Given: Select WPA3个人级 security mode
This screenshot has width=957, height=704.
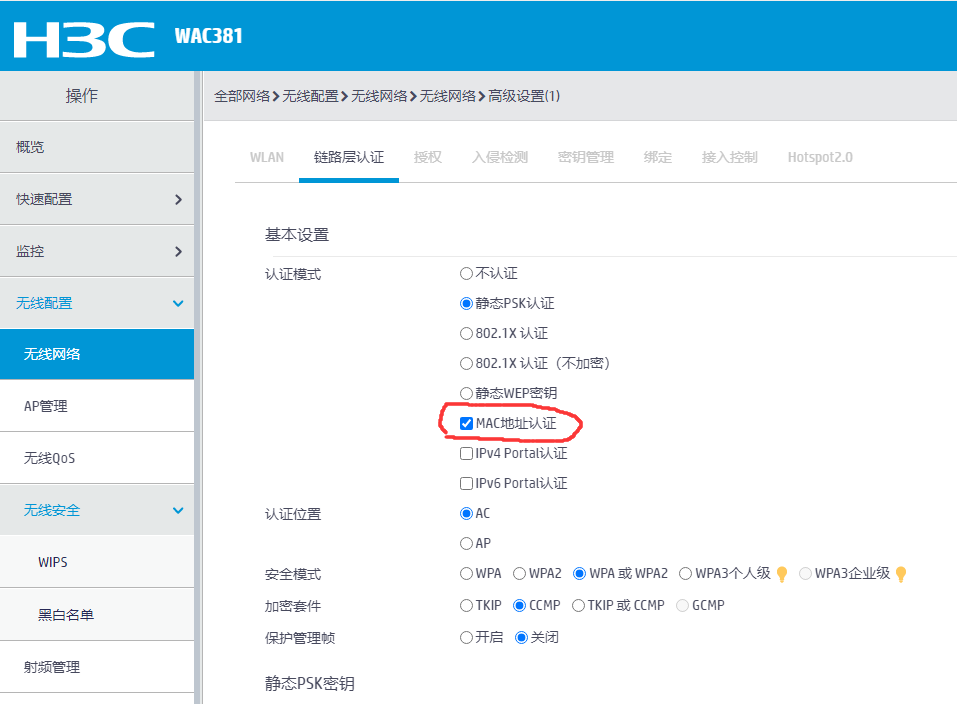Looking at the screenshot, I should click(x=685, y=573).
